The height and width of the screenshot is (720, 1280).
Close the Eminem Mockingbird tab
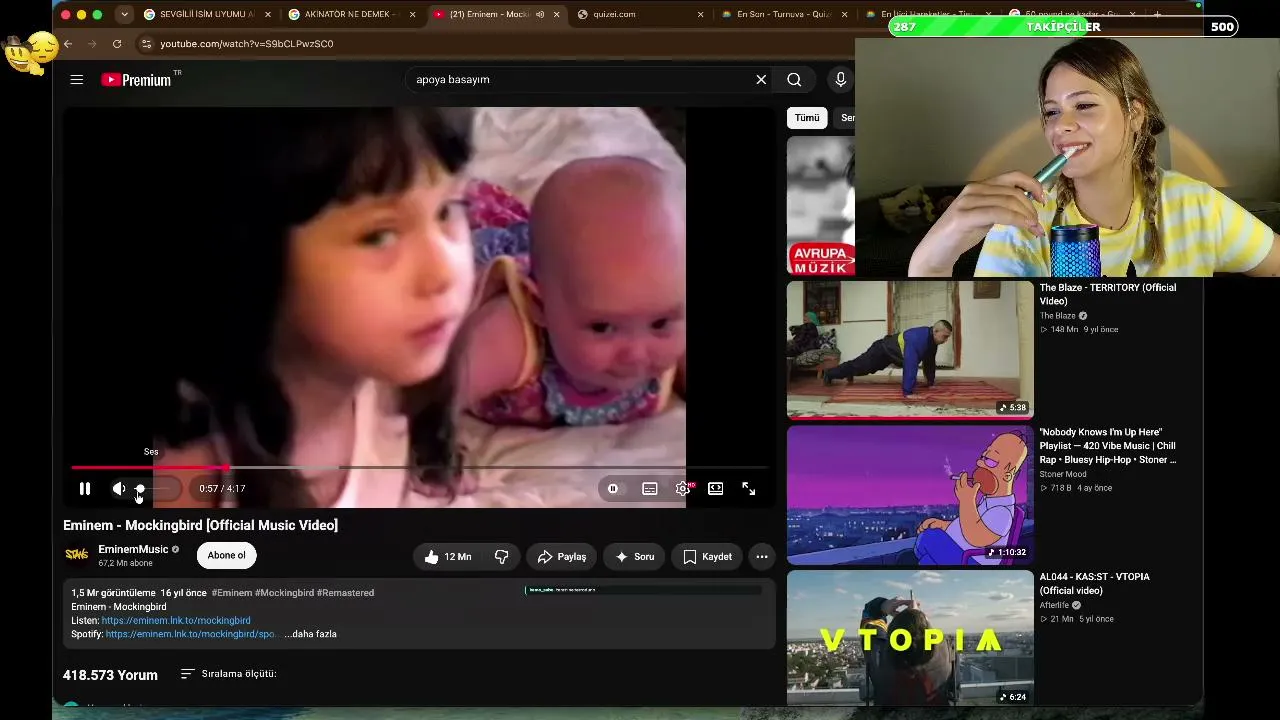(x=557, y=15)
